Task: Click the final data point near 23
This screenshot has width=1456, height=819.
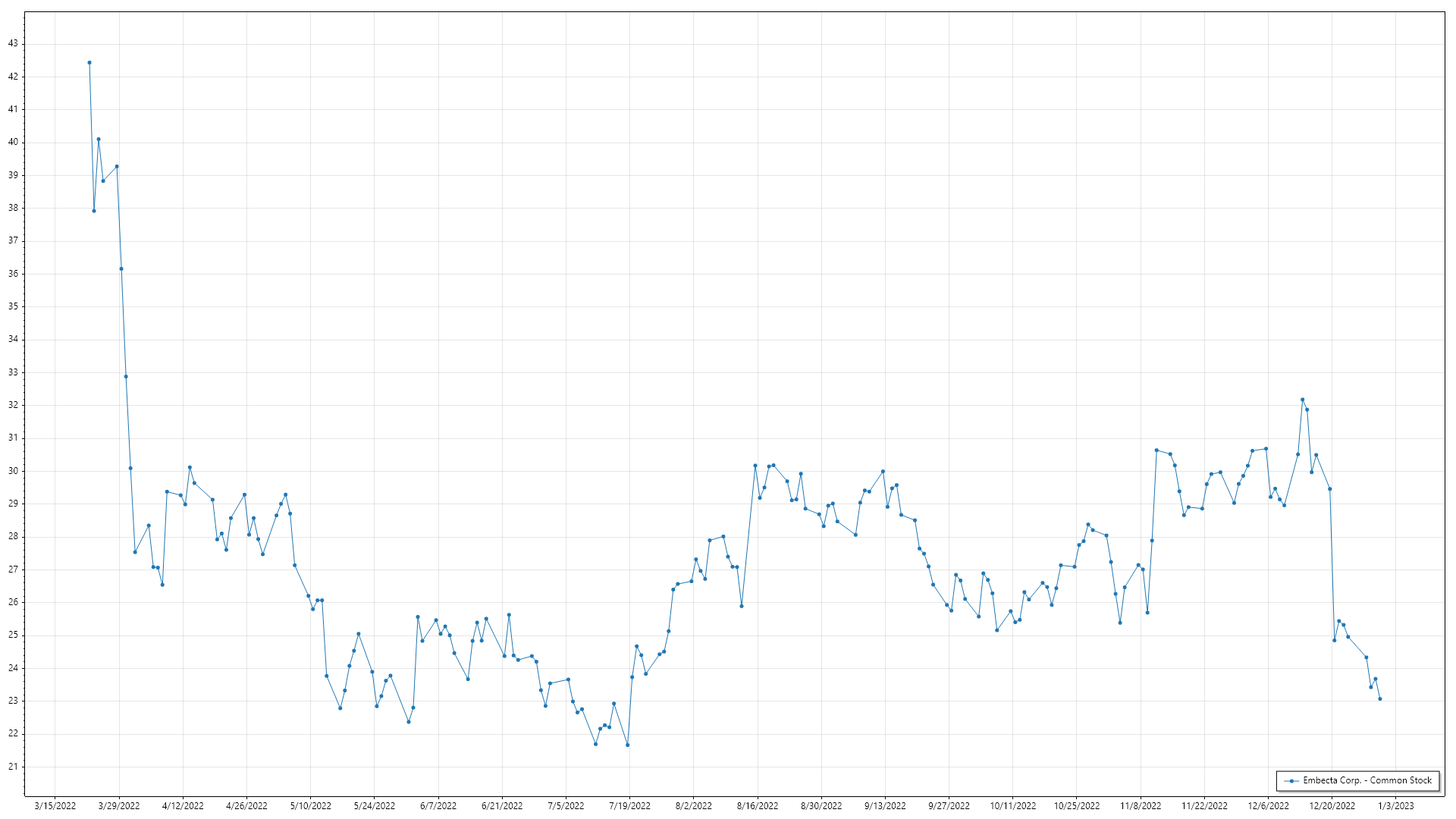Action: point(1379,699)
